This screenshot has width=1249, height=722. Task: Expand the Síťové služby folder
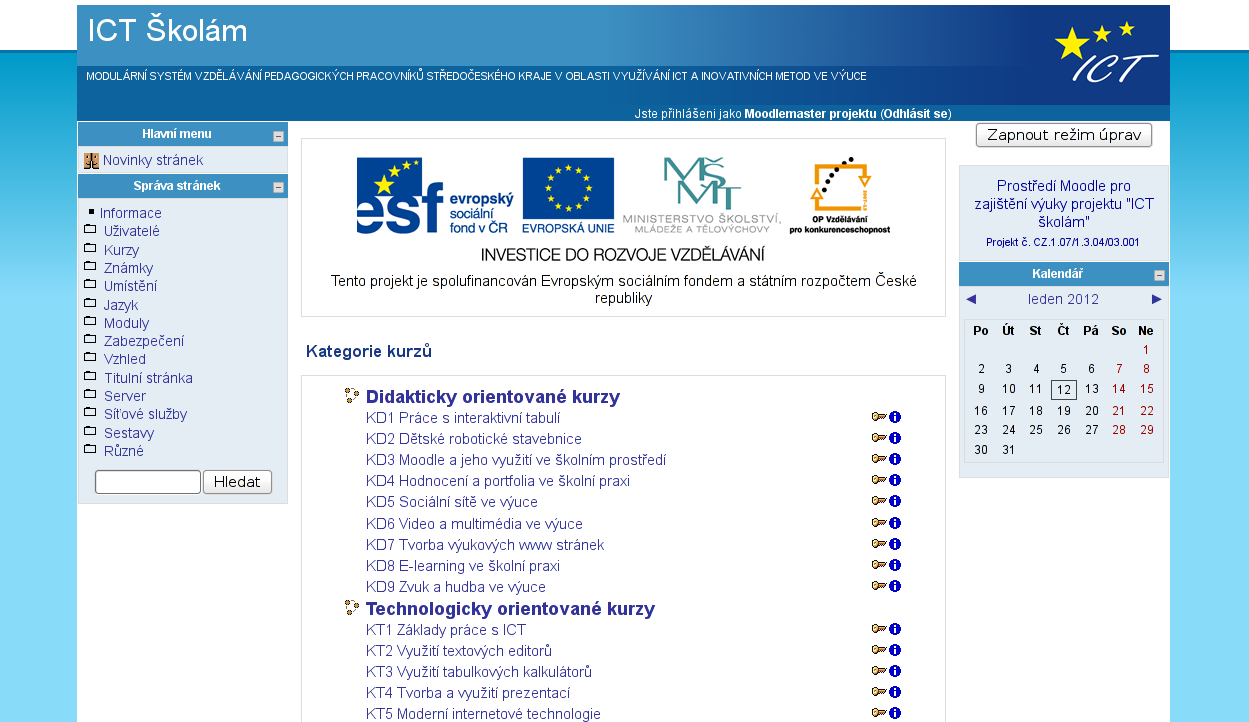tap(90, 413)
